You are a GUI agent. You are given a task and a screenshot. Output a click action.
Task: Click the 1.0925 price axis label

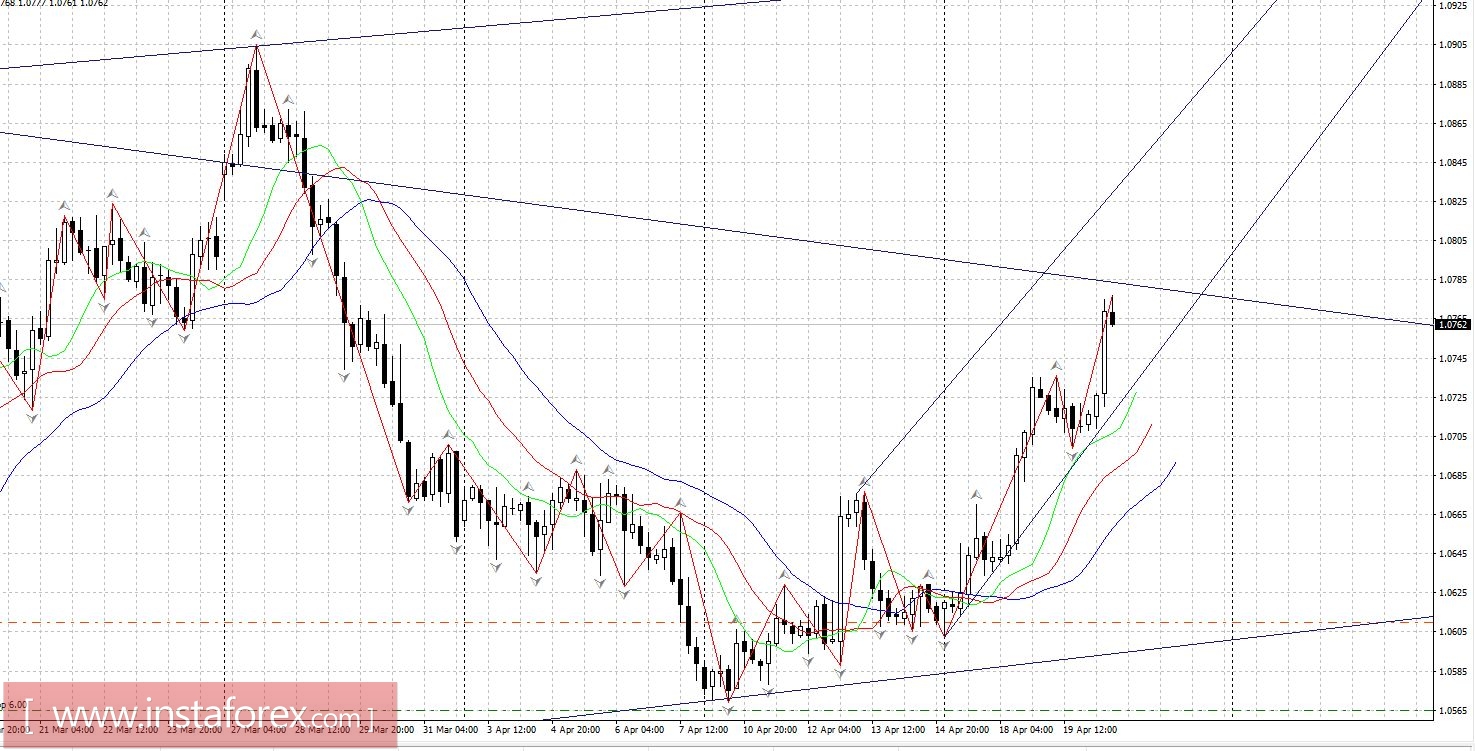click(1453, 6)
